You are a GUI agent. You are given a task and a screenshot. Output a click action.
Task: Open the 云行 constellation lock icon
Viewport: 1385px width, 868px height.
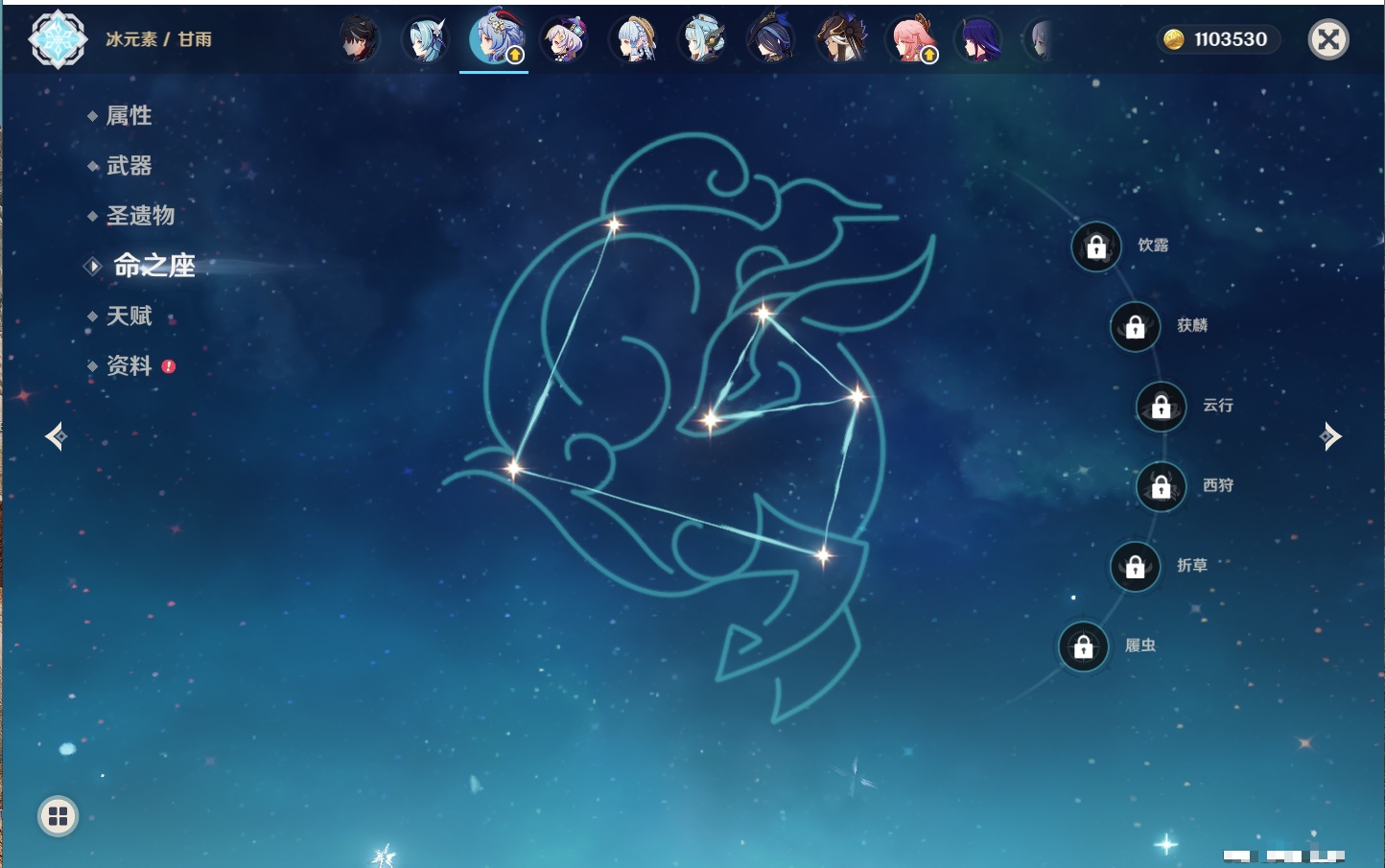coord(1162,407)
